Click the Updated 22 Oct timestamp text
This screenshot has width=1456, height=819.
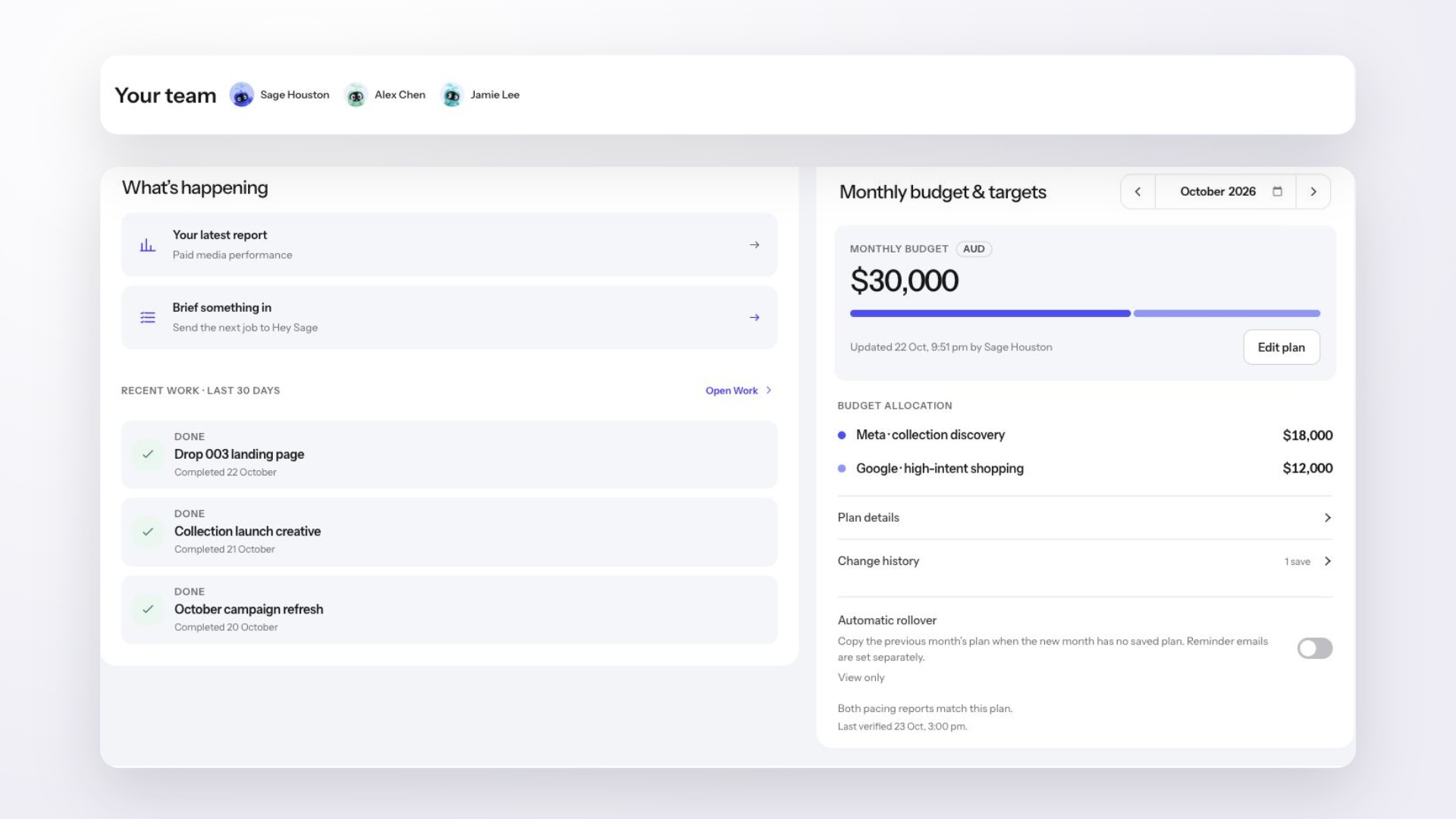point(951,347)
